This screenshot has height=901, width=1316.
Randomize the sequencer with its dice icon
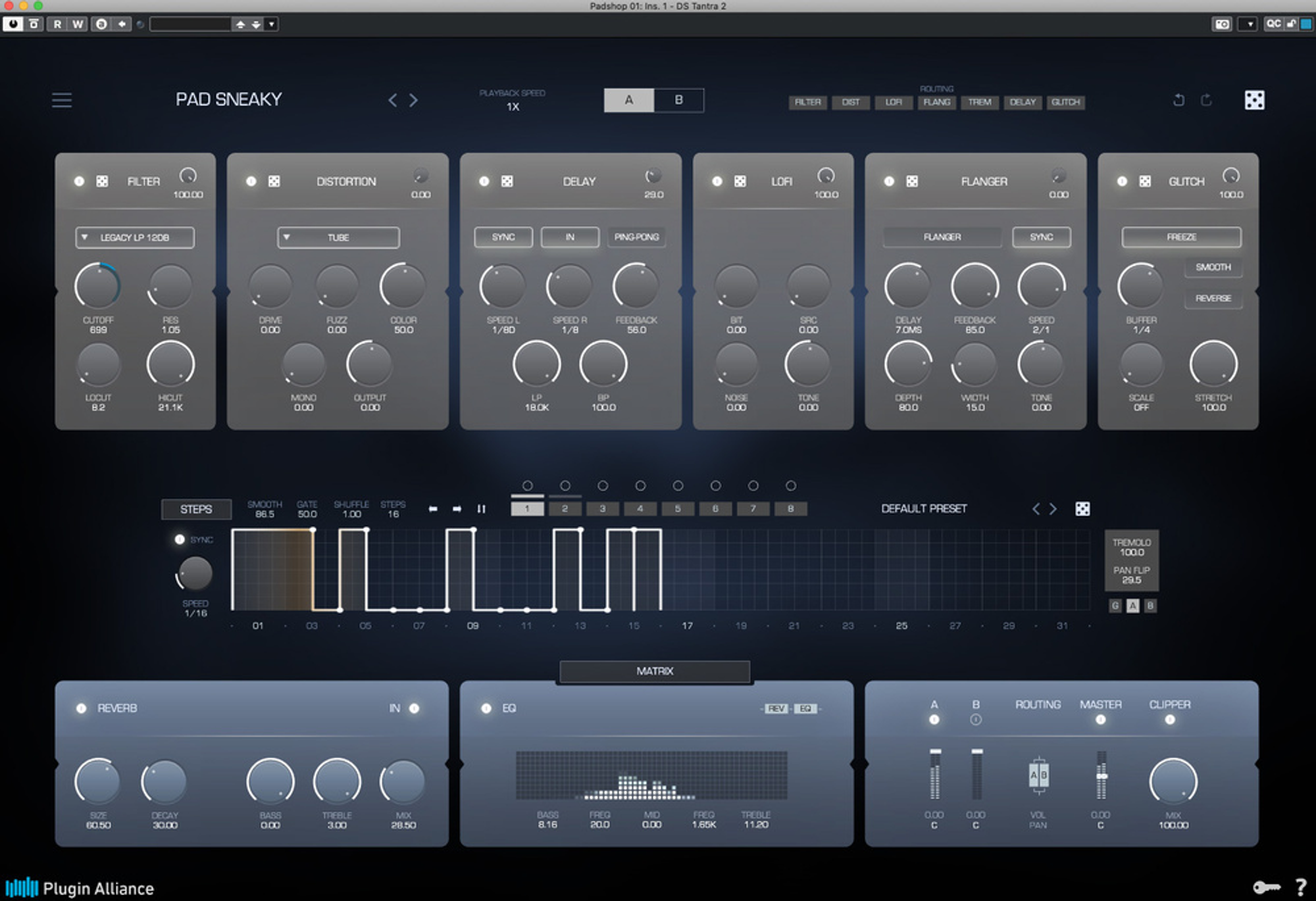[1082, 508]
